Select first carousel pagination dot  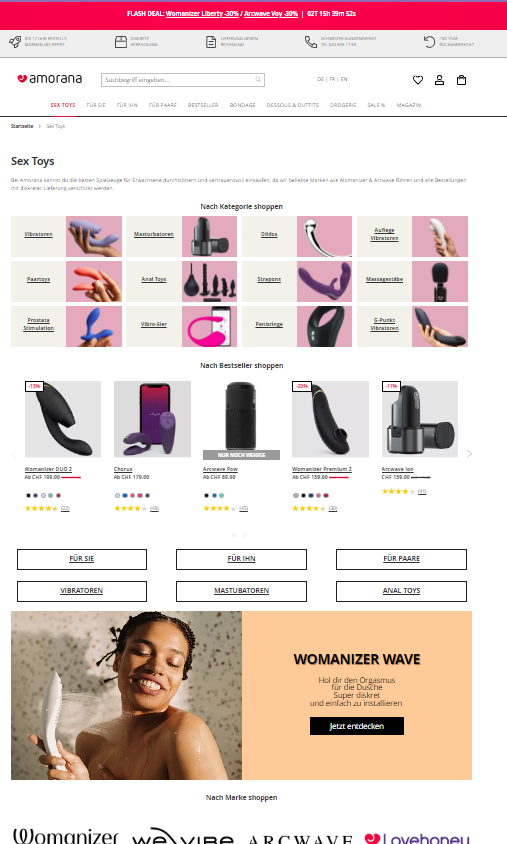234,535
